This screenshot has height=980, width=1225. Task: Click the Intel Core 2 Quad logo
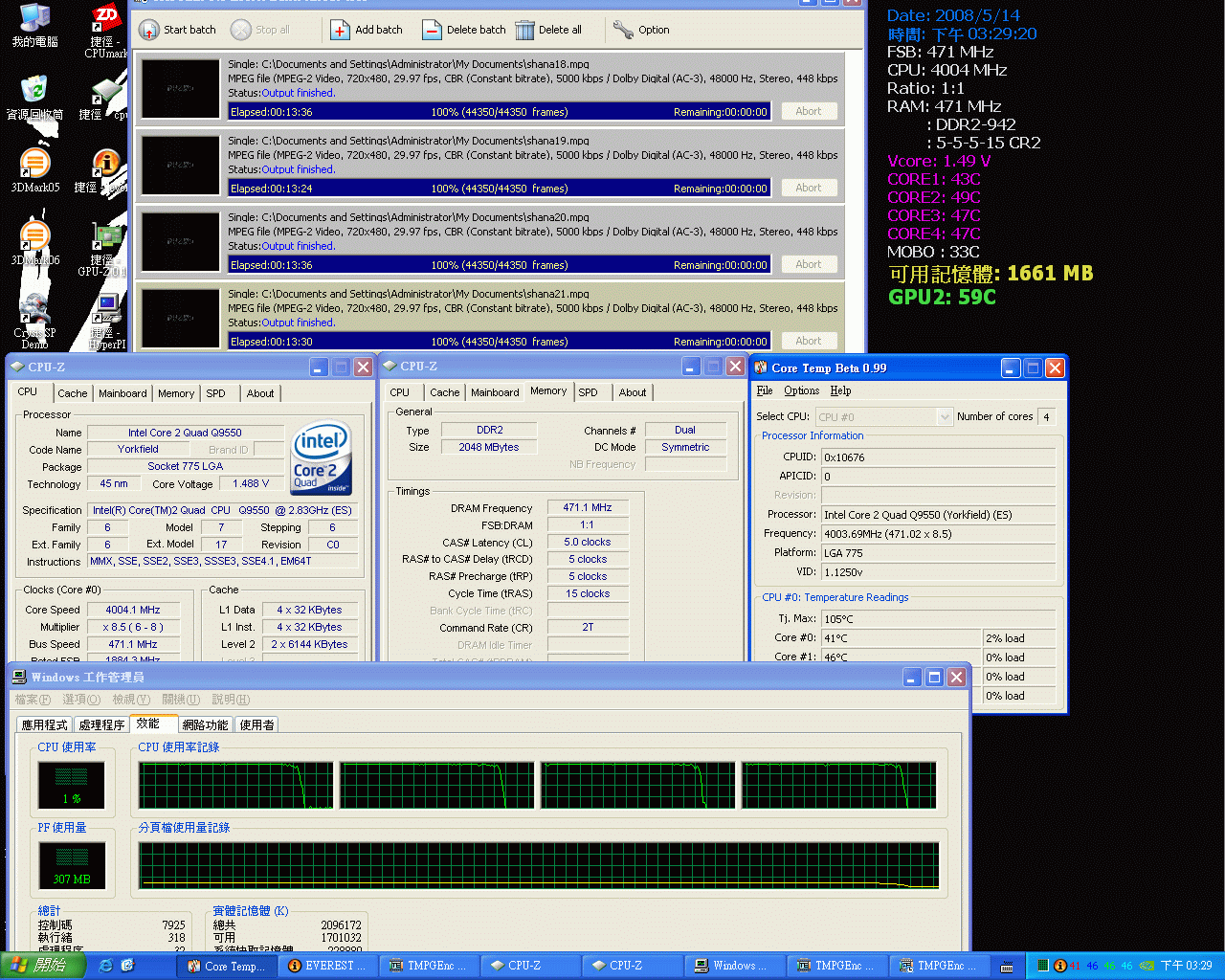[322, 458]
